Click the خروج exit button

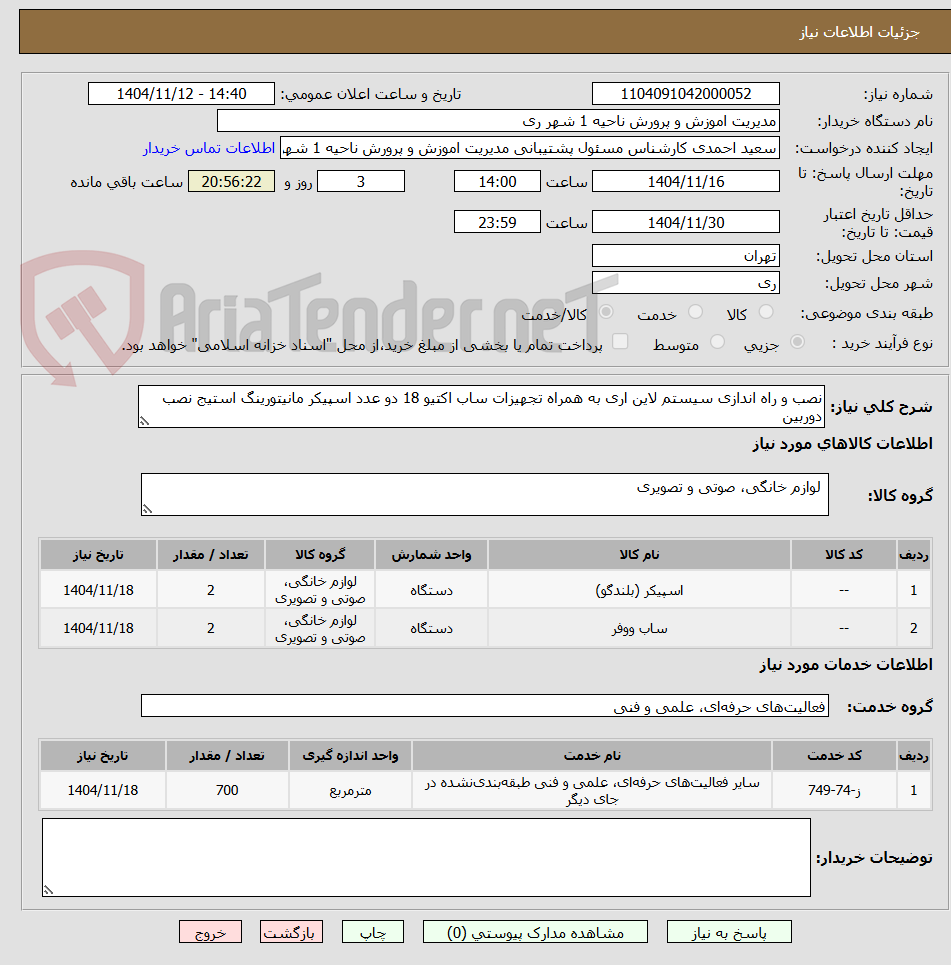click(211, 932)
